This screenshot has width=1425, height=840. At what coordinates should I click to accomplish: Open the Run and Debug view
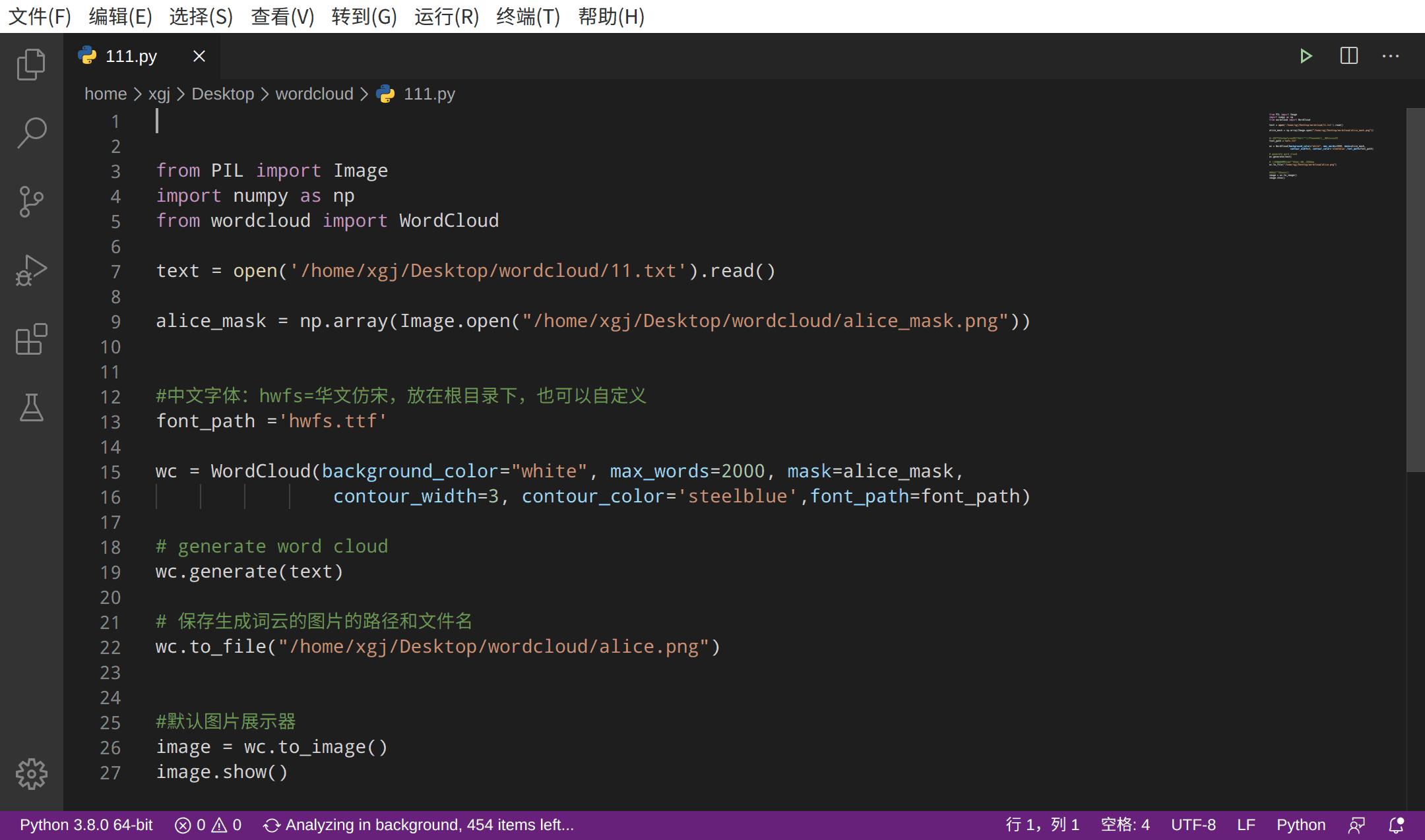click(x=31, y=269)
